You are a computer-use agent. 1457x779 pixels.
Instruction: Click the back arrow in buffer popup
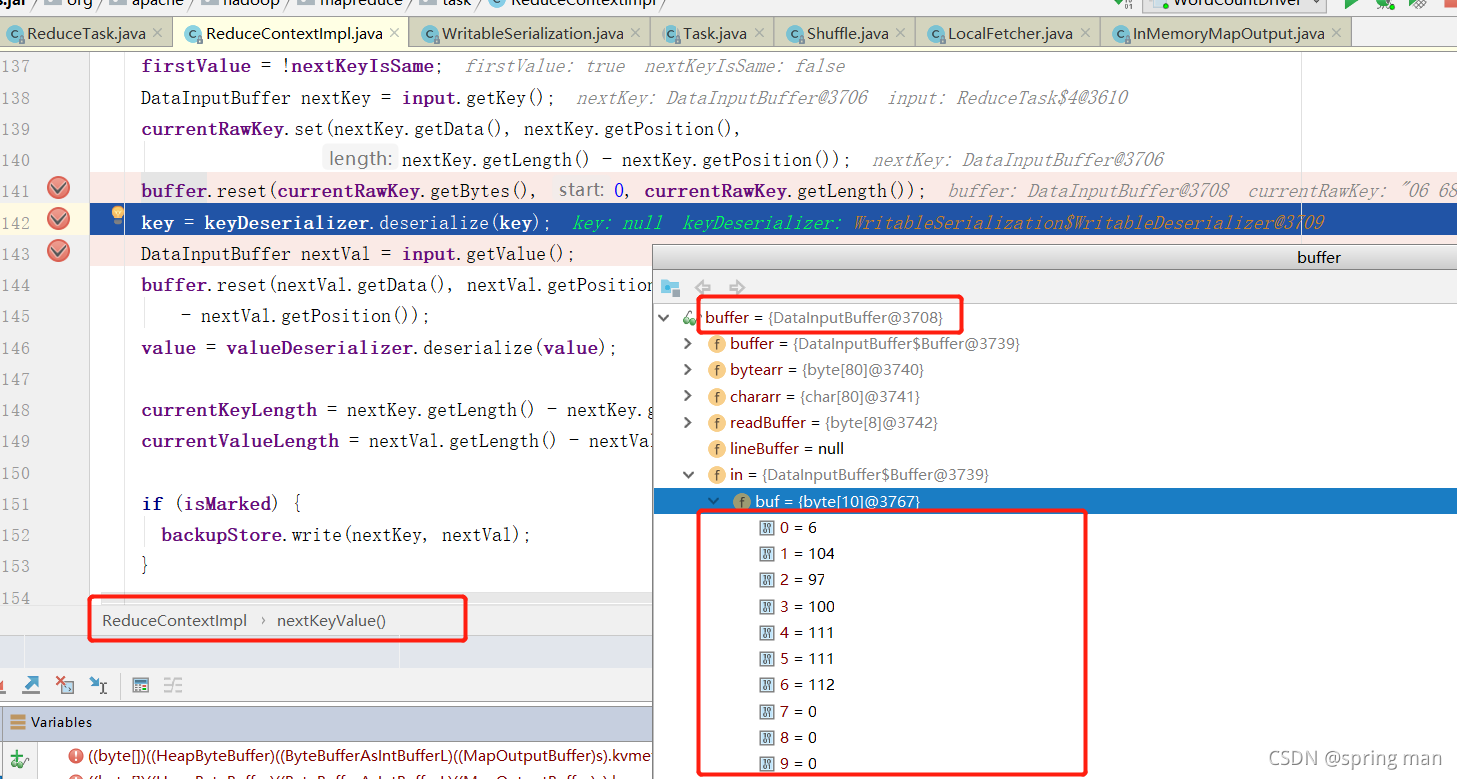703,287
